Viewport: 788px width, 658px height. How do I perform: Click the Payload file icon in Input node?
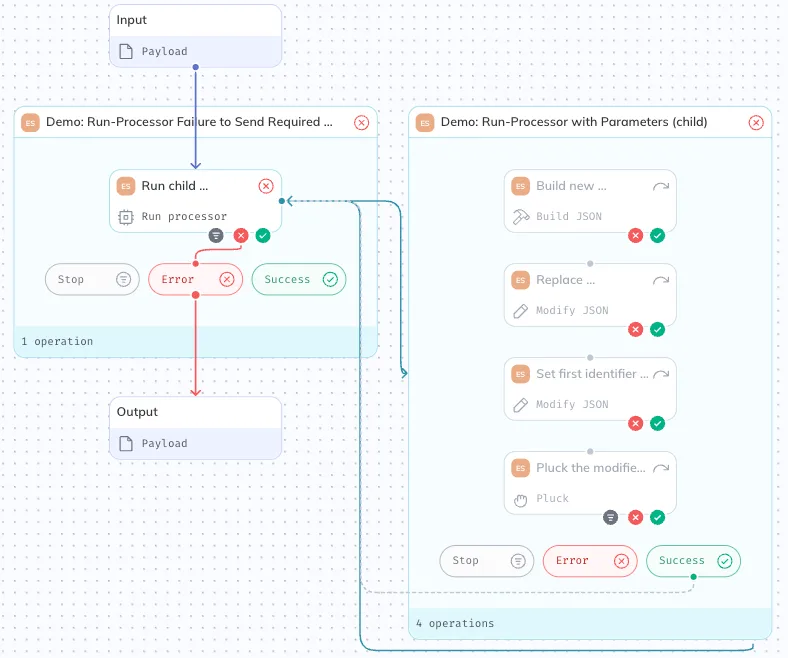(x=126, y=51)
